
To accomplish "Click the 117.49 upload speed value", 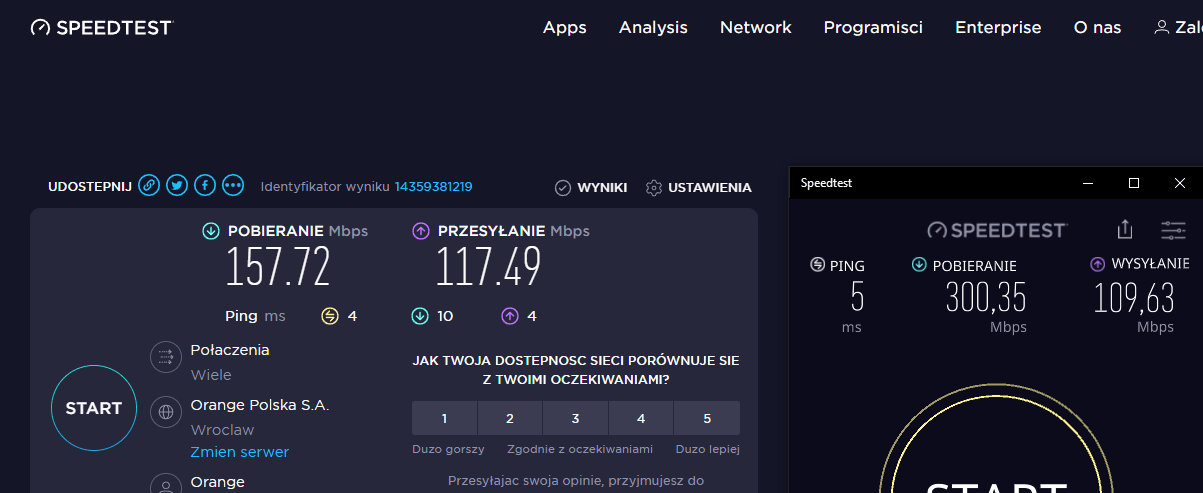I will 489,267.
